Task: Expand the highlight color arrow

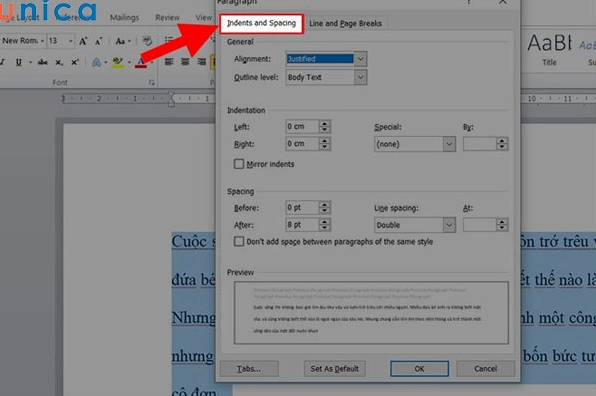Action: tap(129, 62)
